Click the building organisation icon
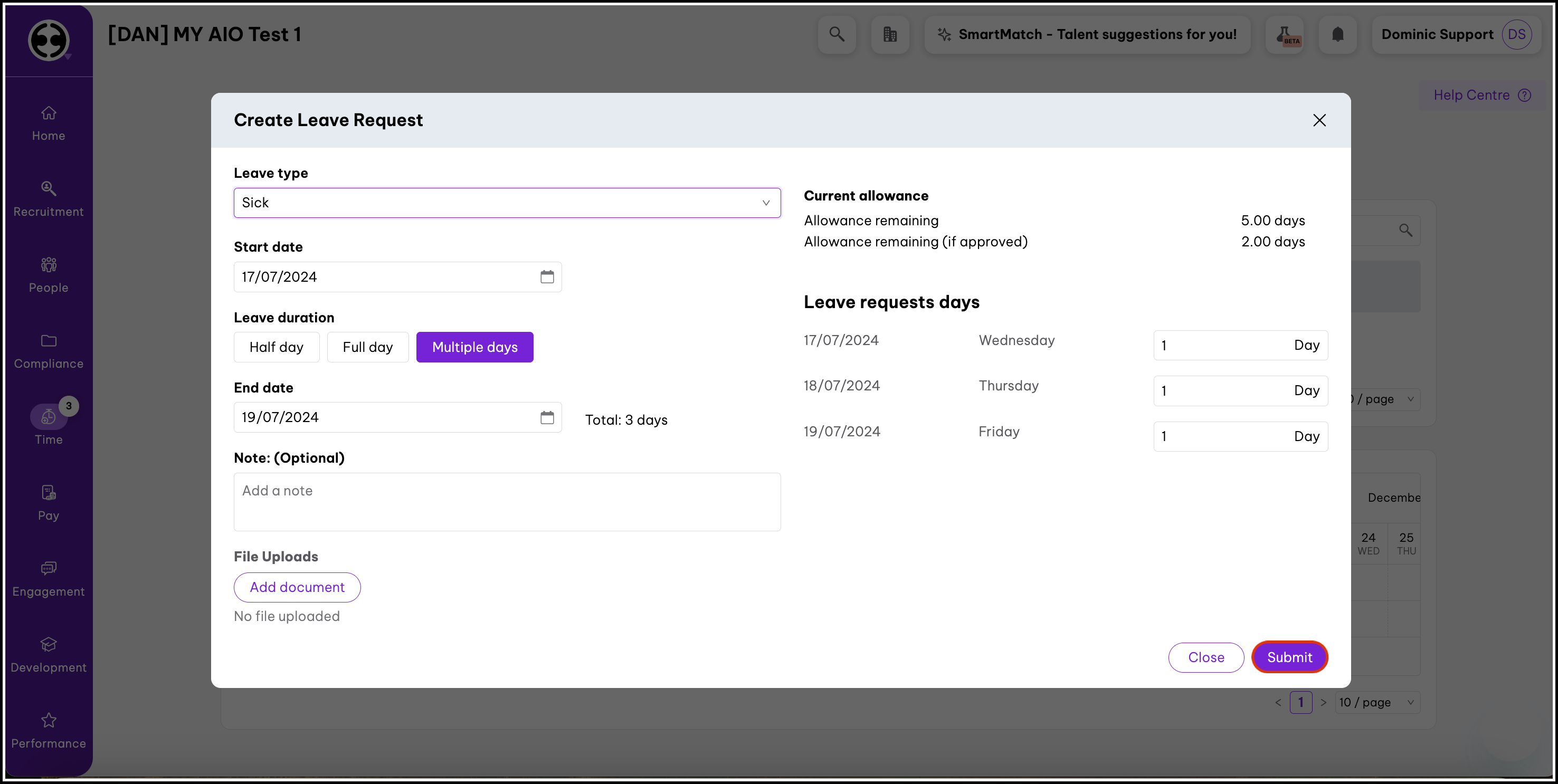 (x=890, y=34)
